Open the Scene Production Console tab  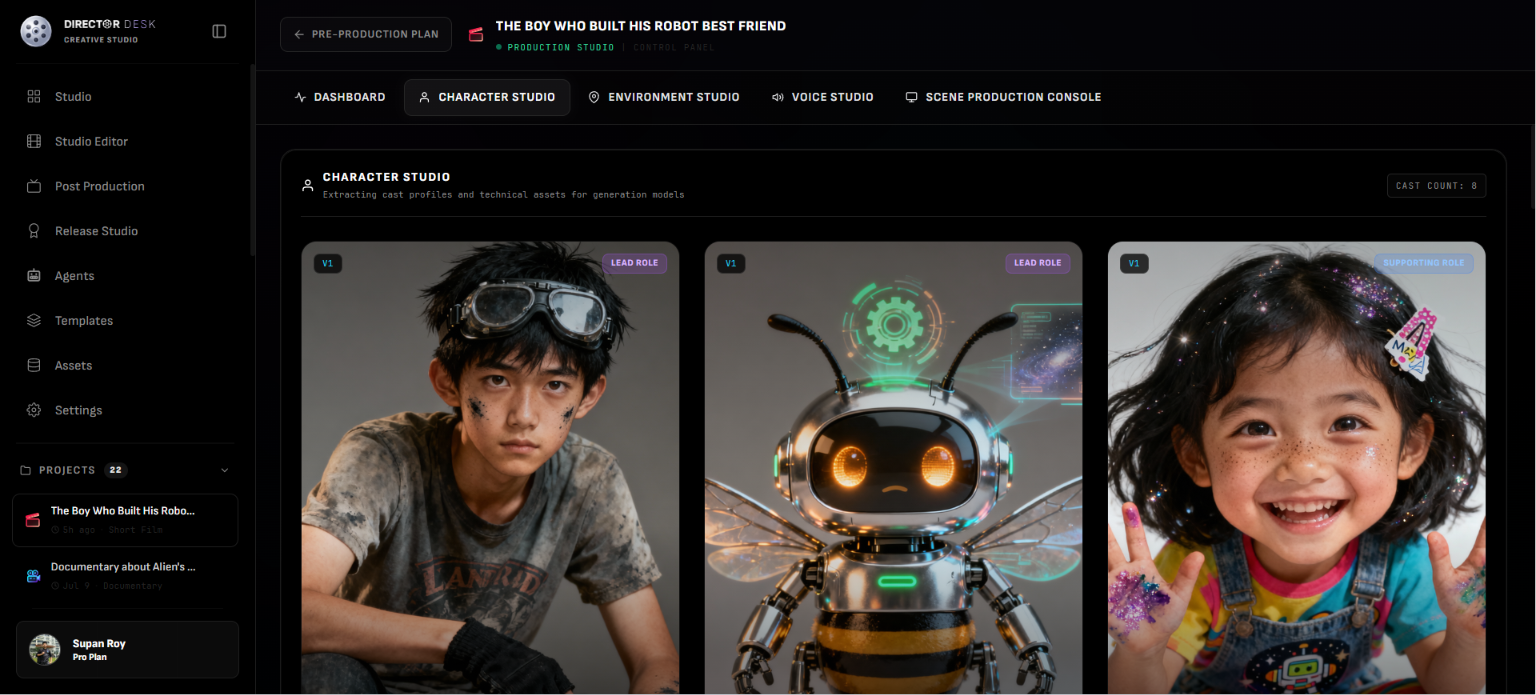(1003, 97)
